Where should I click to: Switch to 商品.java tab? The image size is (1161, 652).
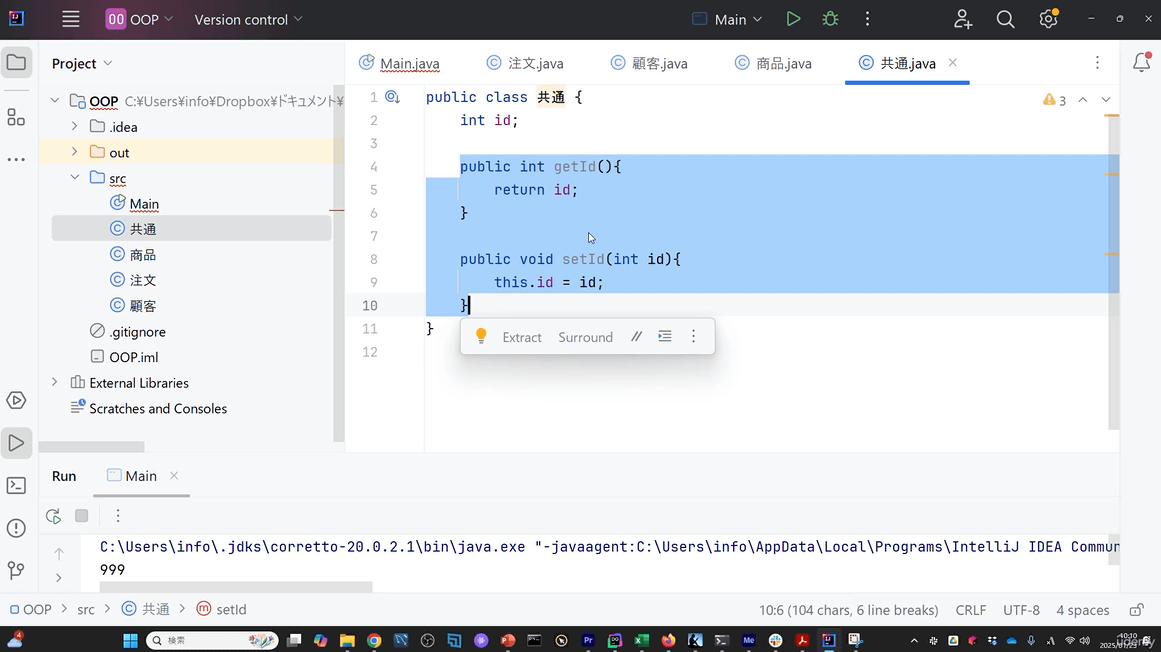[774, 64]
